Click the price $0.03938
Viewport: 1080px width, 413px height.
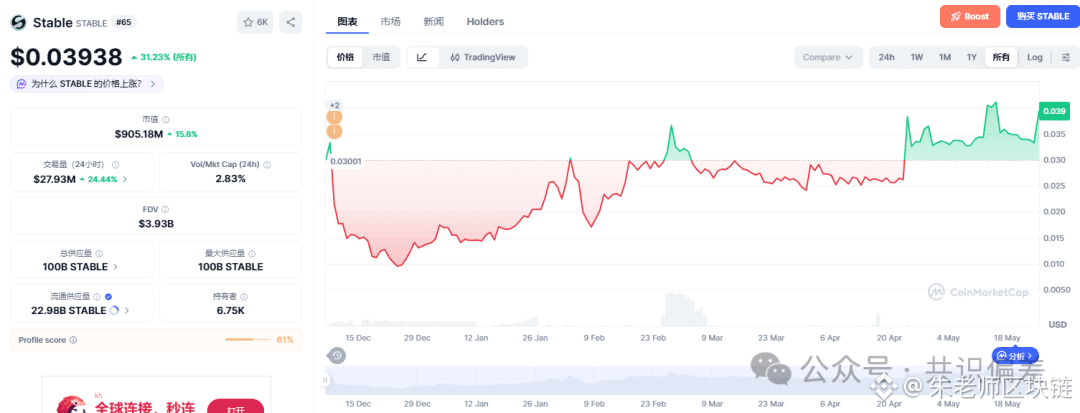[66, 57]
